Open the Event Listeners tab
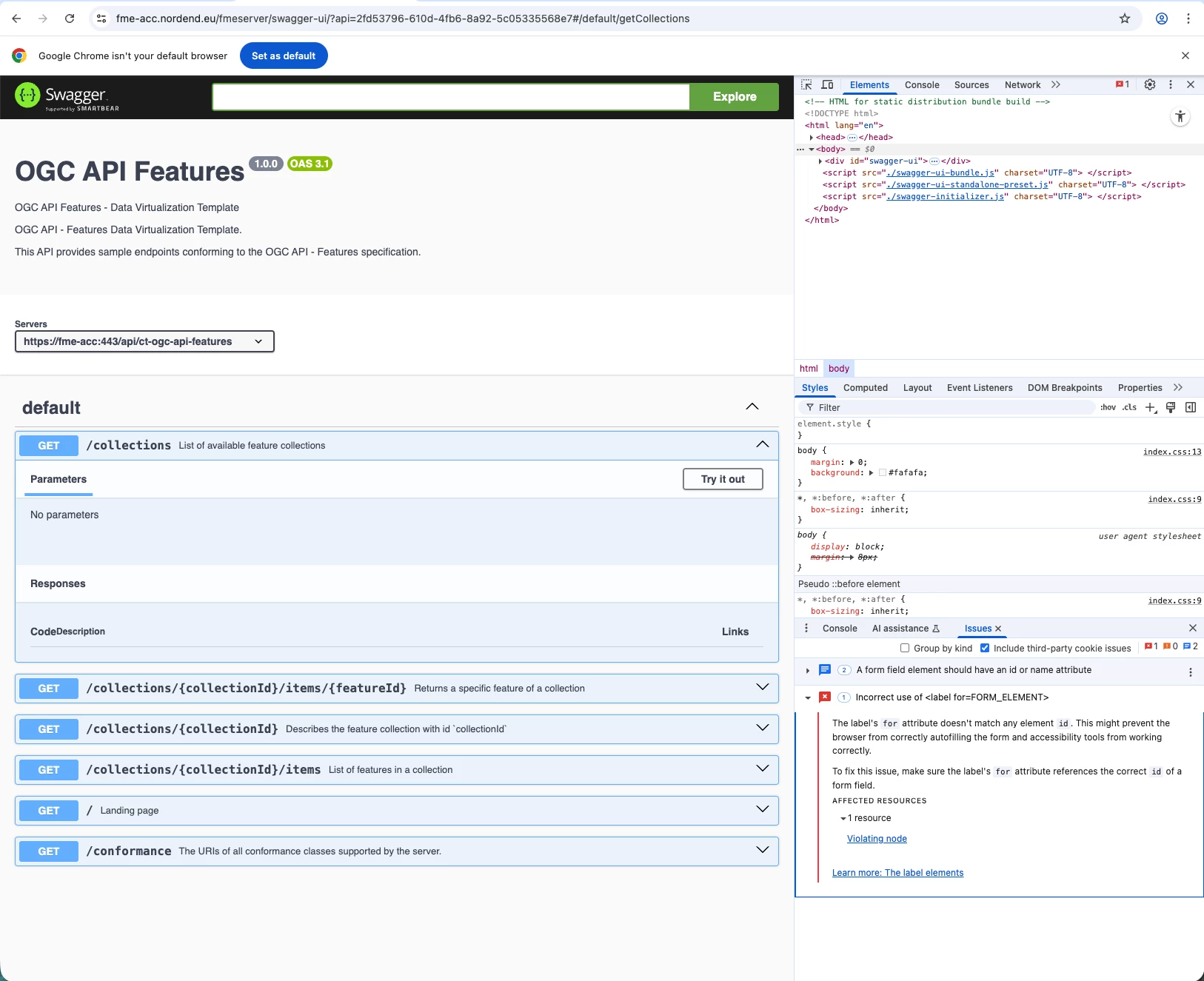The image size is (1204, 981). tap(980, 388)
